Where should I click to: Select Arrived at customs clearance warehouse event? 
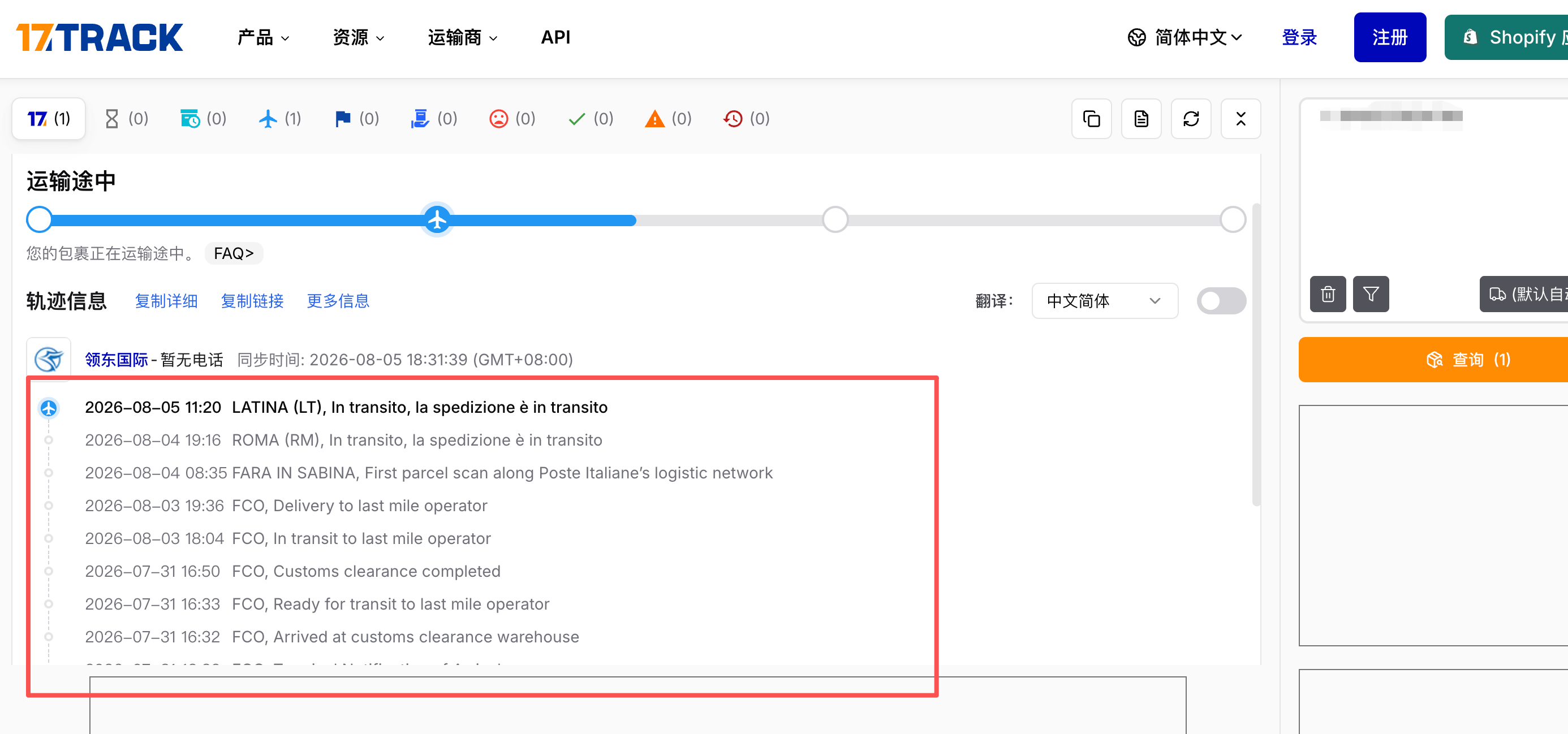333,637
